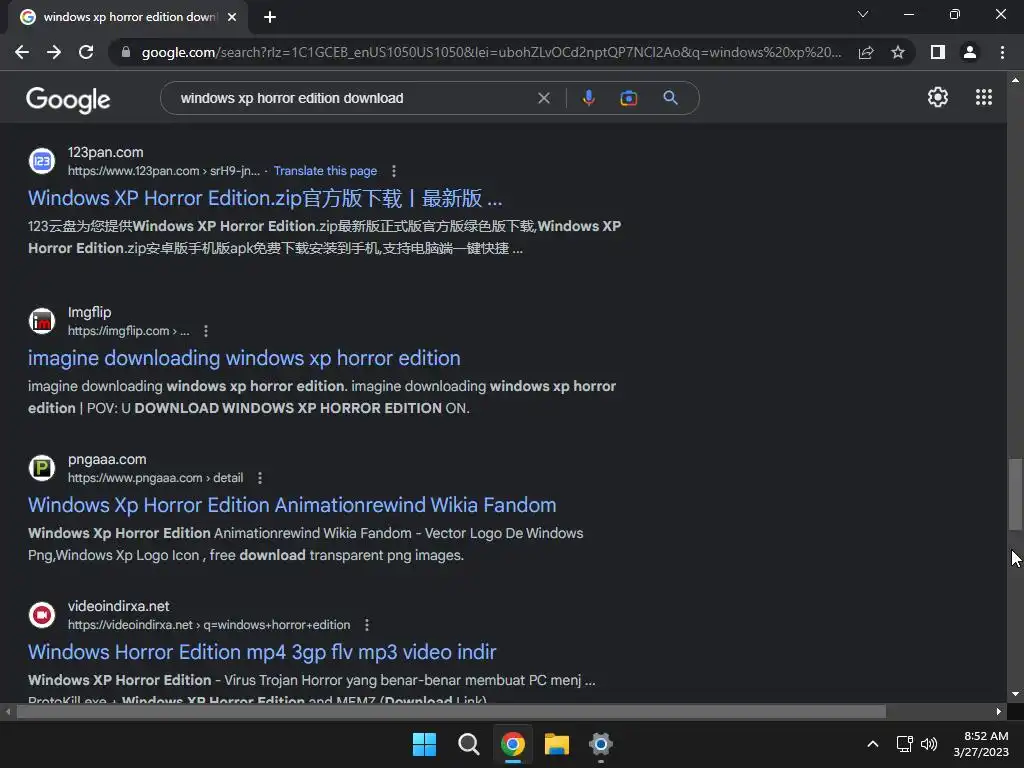The width and height of the screenshot is (1024, 768).
Task: Translate the 123pan.com result page
Action: point(325,170)
